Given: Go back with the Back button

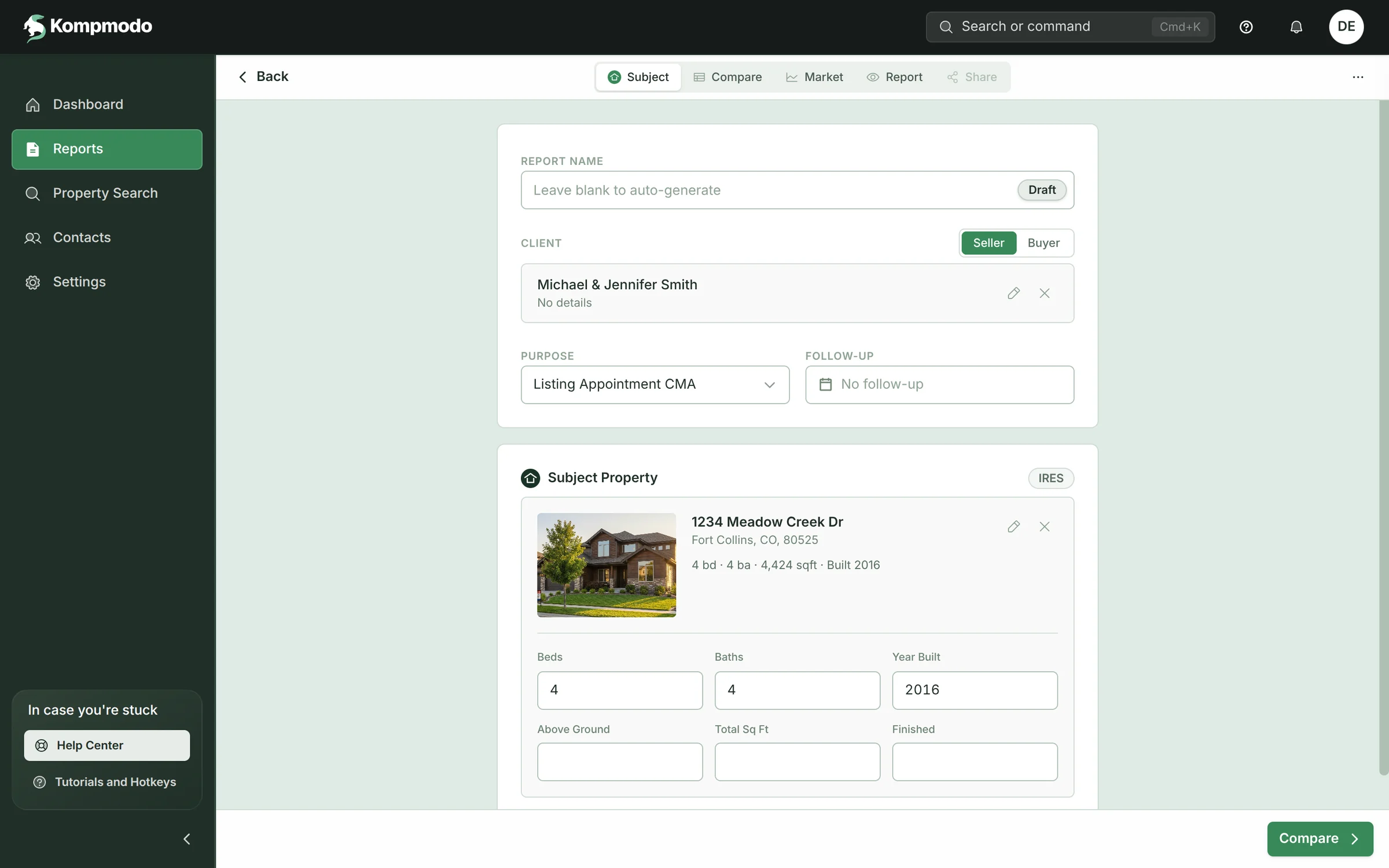Looking at the screenshot, I should point(263,76).
